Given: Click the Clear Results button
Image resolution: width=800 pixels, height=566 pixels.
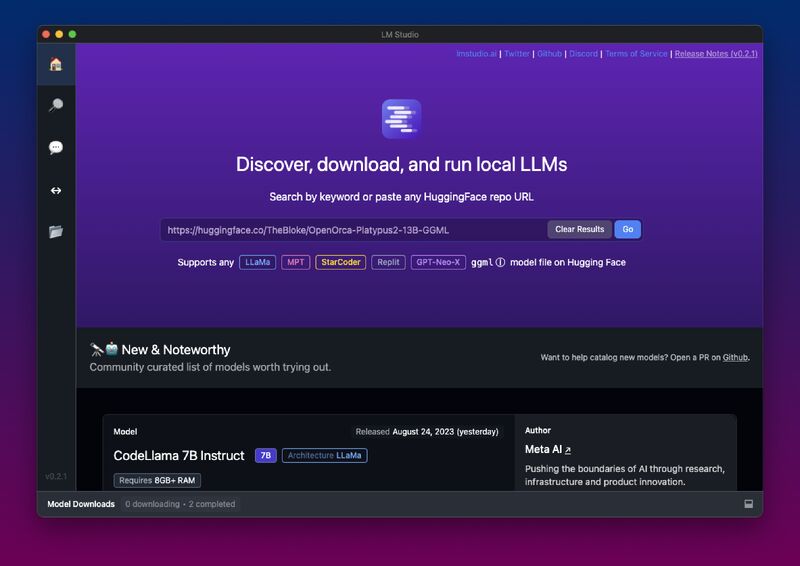Looking at the screenshot, I should point(579,229).
